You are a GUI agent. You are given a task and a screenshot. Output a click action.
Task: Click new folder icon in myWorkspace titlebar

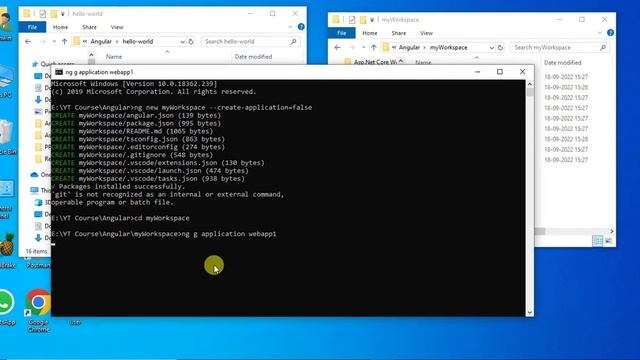click(x=363, y=20)
